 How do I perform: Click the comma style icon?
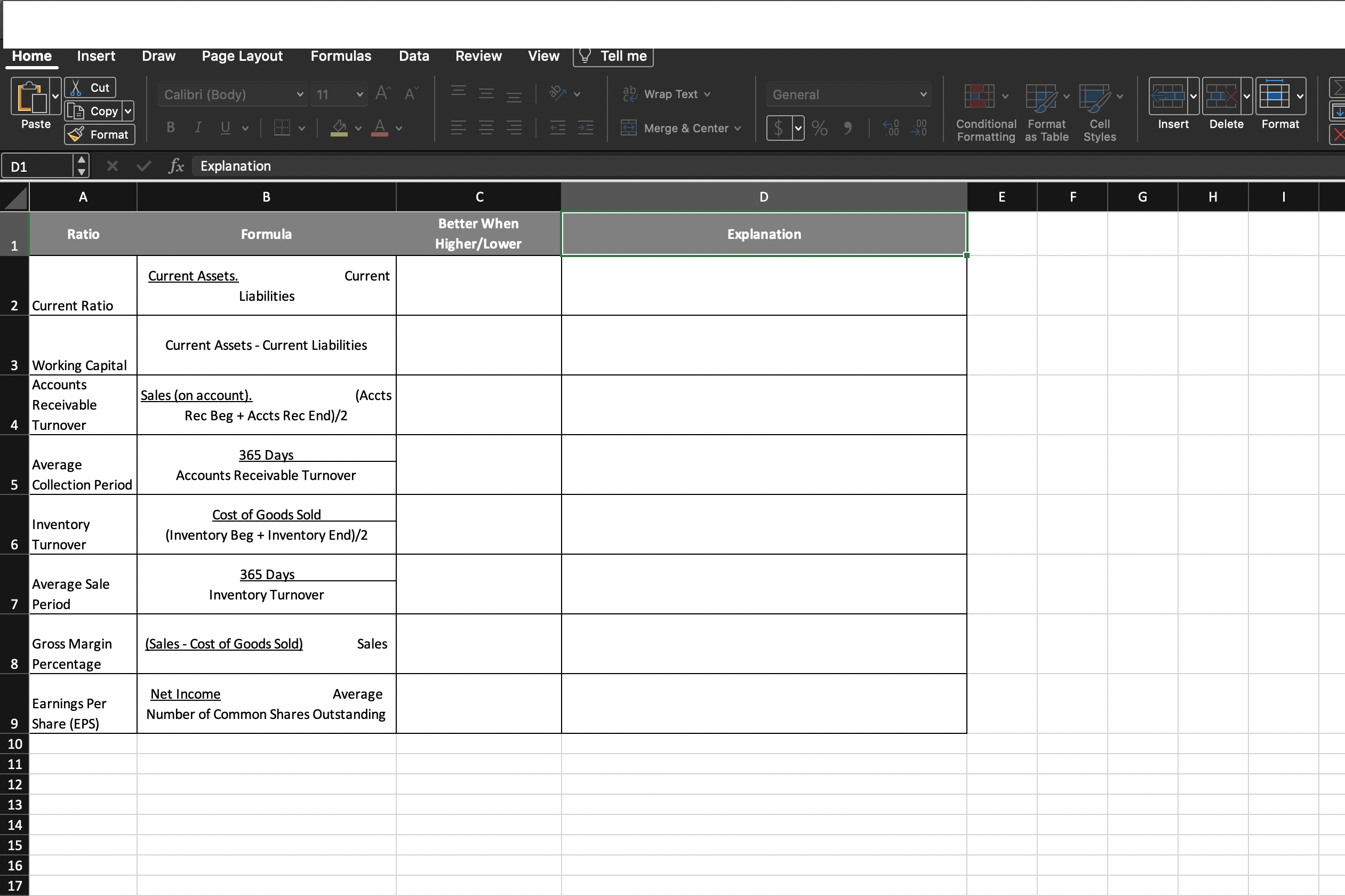pos(848,128)
